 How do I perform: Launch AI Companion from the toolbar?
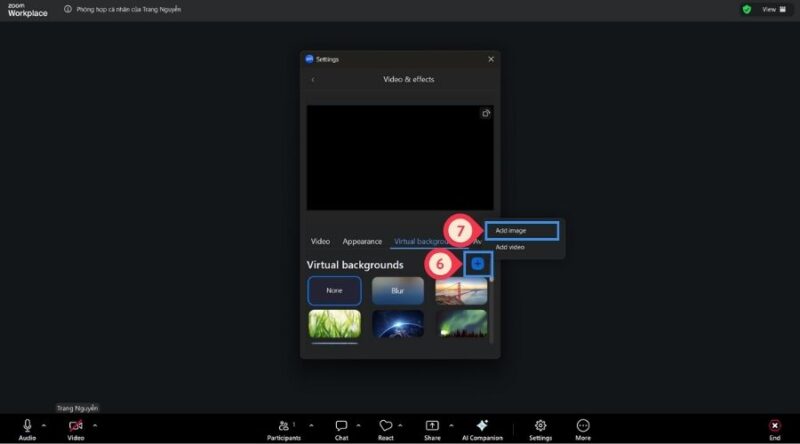(482, 425)
